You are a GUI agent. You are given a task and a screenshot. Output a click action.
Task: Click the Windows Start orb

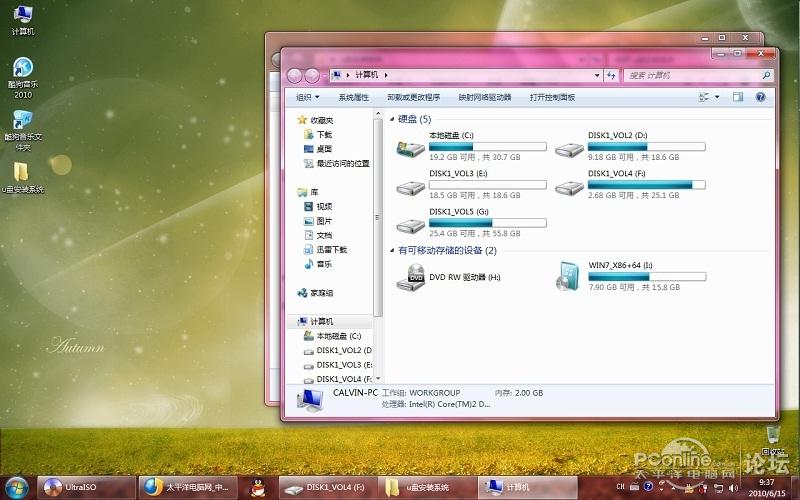pyautogui.click(x=17, y=487)
